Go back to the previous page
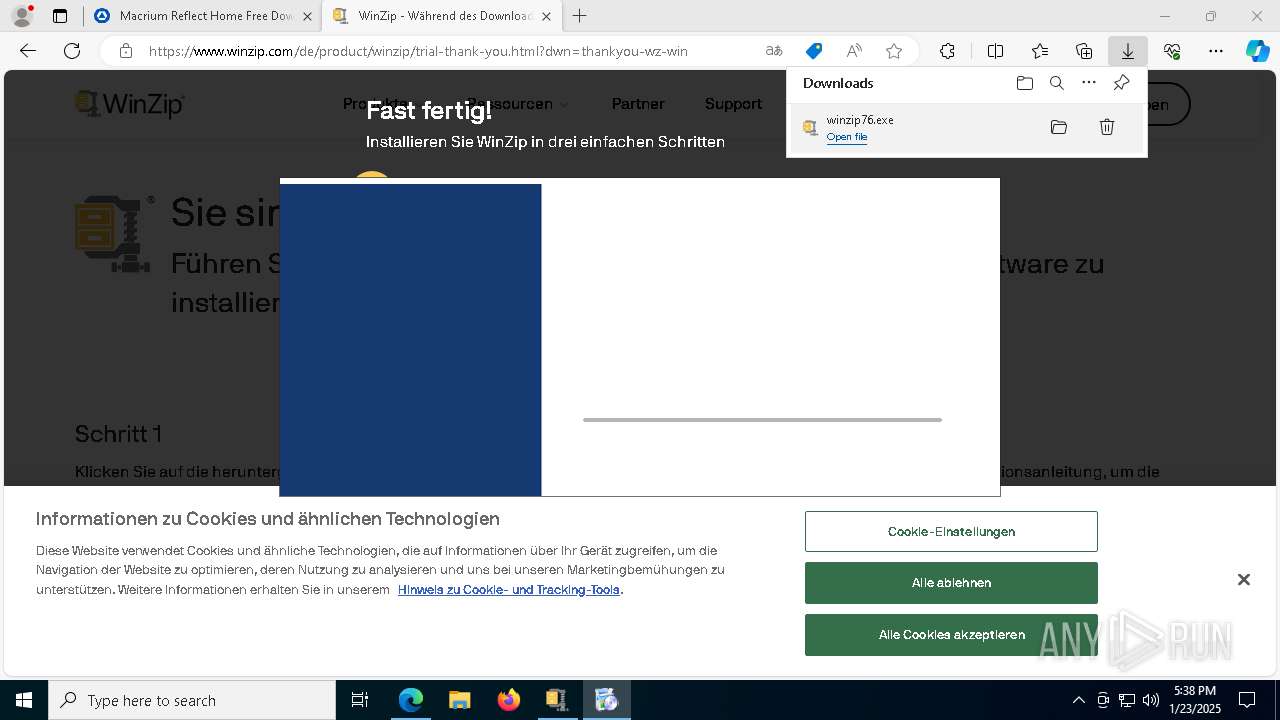Viewport: 1280px width, 720px height. coord(28,51)
